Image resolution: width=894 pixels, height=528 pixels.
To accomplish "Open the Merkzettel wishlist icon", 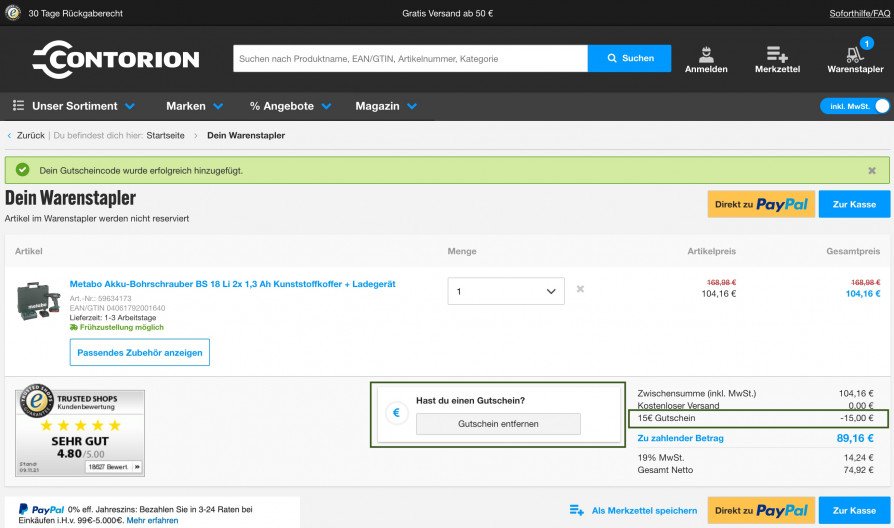I will coord(777,59).
